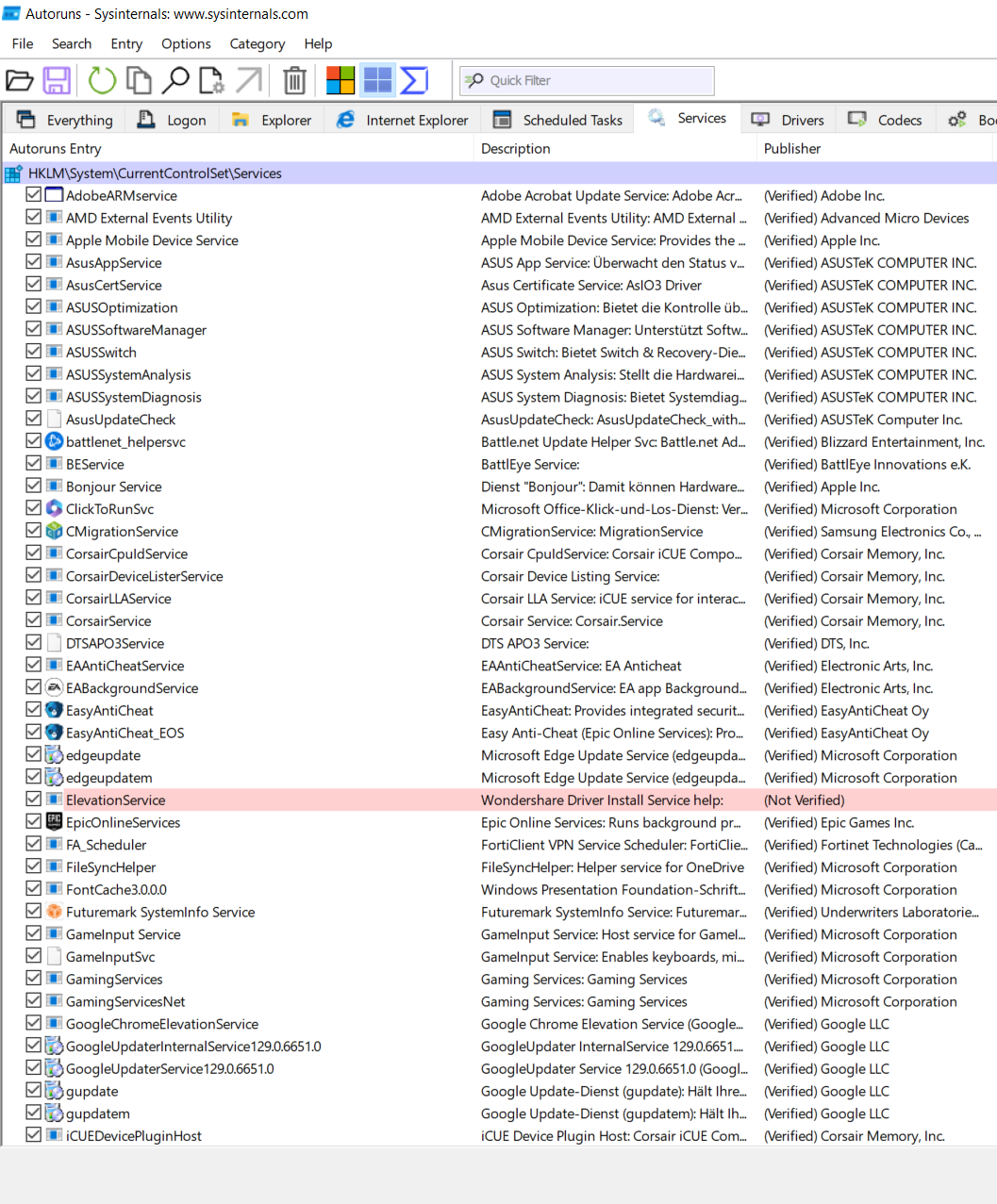
Task: Select the 'FileSyncHelper' entry name
Action: [x=111, y=867]
